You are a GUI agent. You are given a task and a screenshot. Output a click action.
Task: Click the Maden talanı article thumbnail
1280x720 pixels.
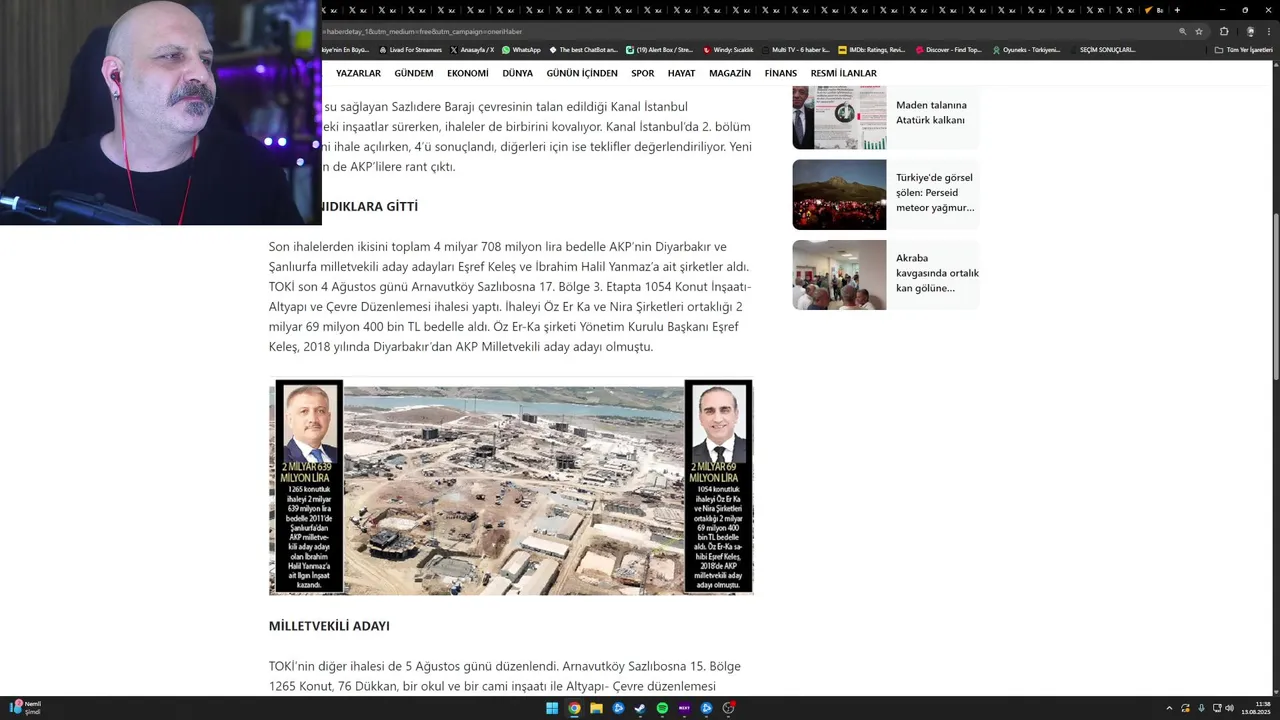tap(839, 117)
